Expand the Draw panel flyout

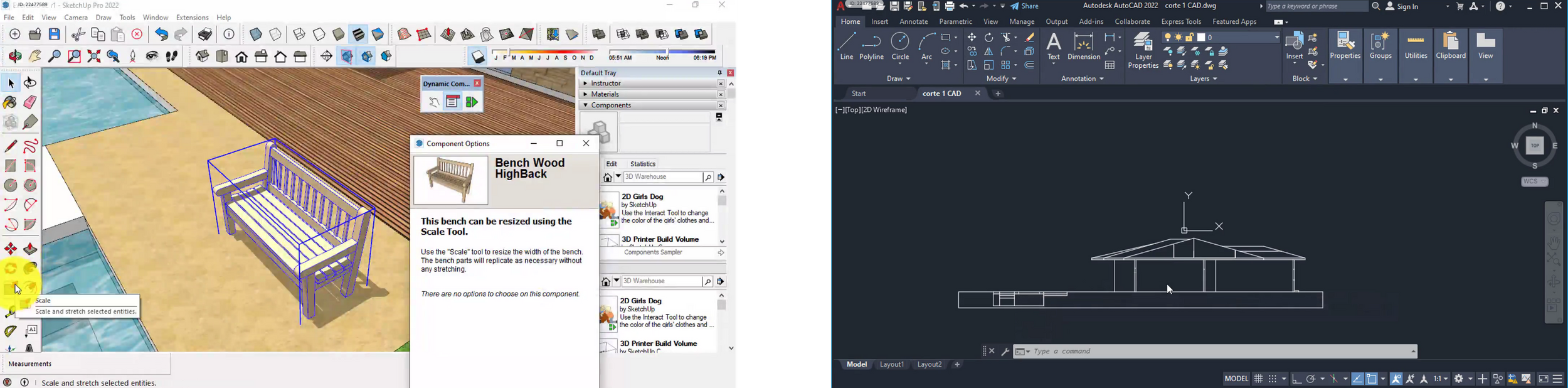click(x=899, y=79)
